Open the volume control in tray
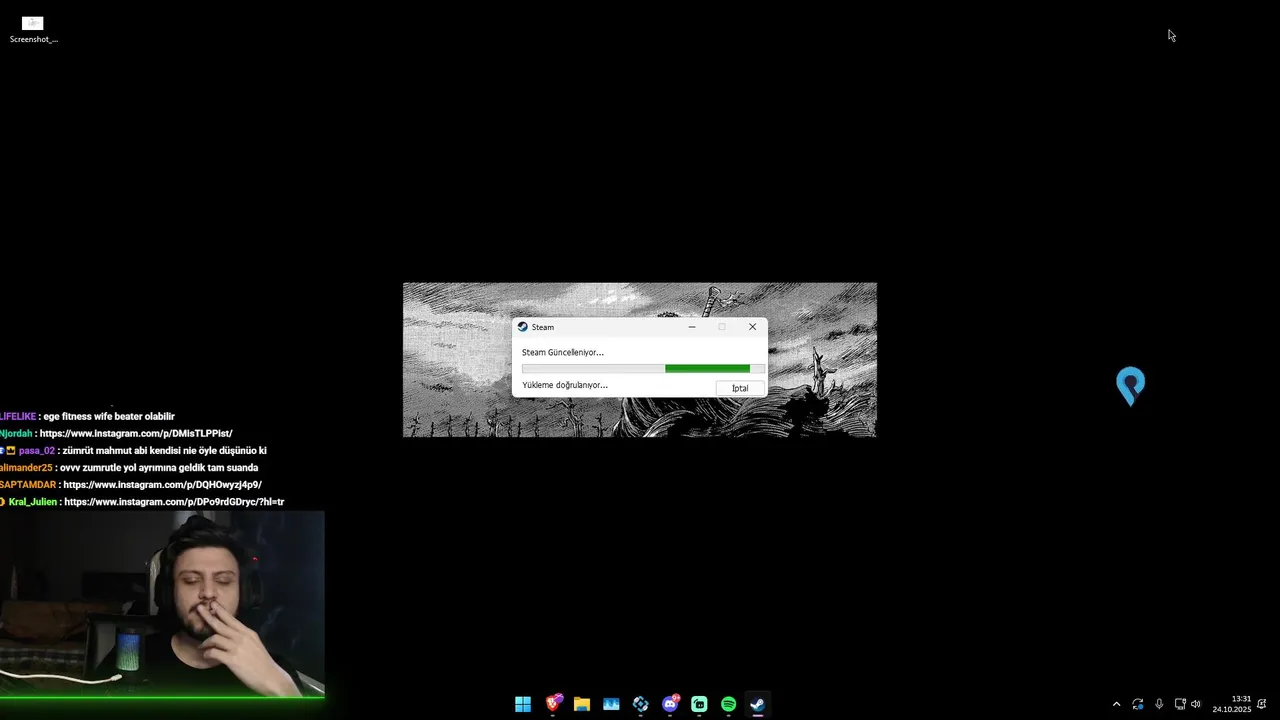 pos(1195,704)
